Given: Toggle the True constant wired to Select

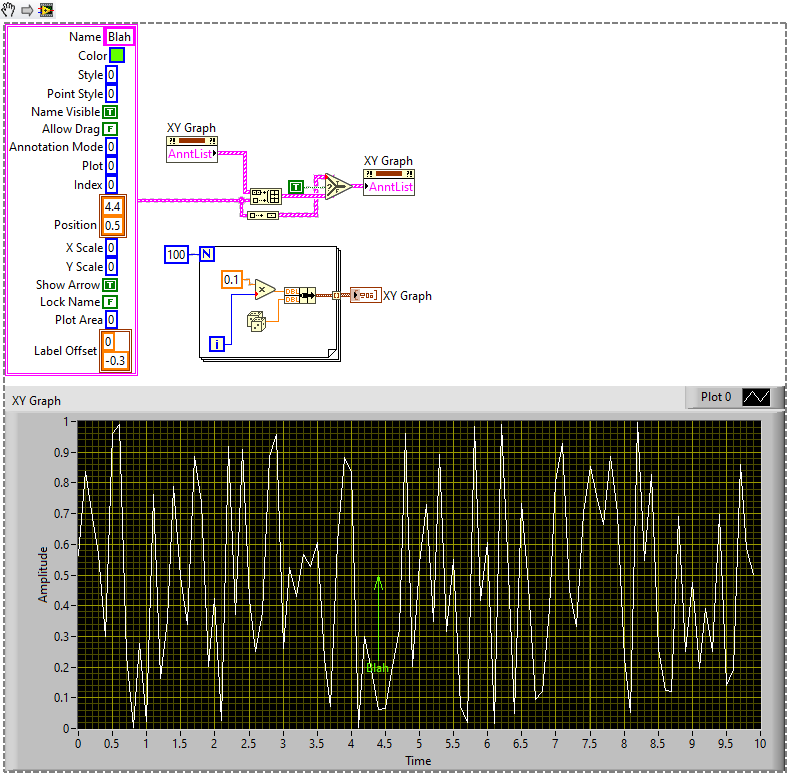Looking at the screenshot, I should 296,187.
